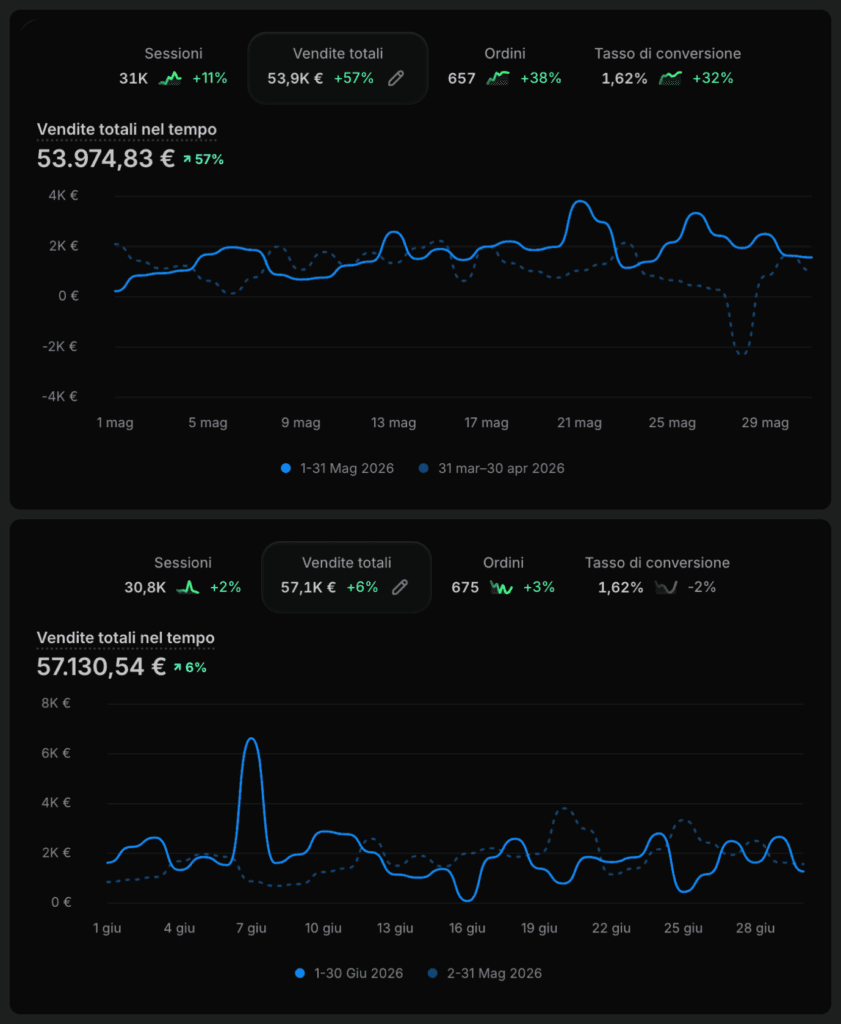Image resolution: width=841 pixels, height=1024 pixels.
Task: Click the '2-31 Mag 2026' legend label
Action: pos(494,973)
